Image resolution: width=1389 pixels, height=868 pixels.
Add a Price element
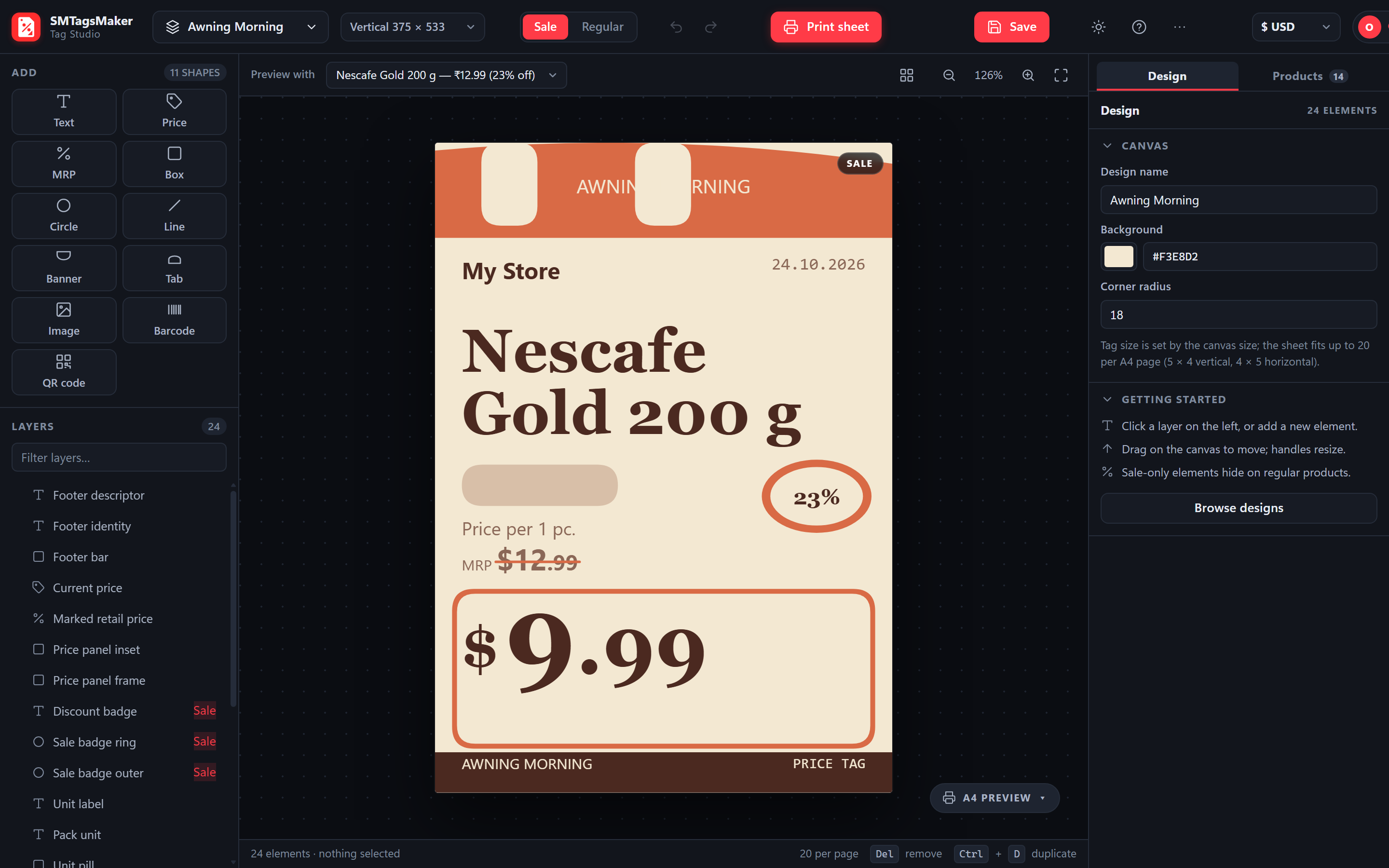tap(174, 111)
